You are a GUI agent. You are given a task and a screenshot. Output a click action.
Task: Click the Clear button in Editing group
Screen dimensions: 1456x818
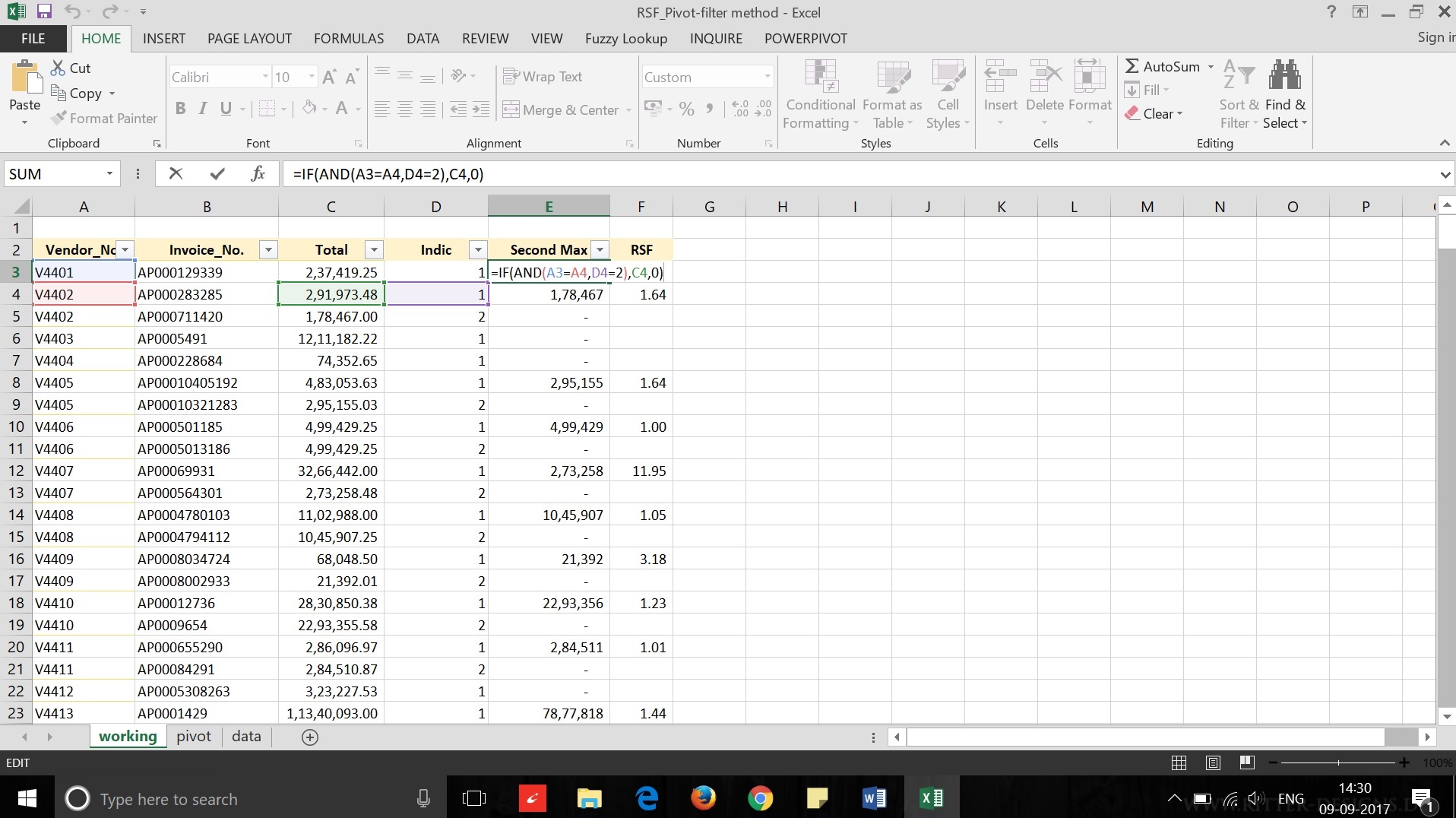1154,113
